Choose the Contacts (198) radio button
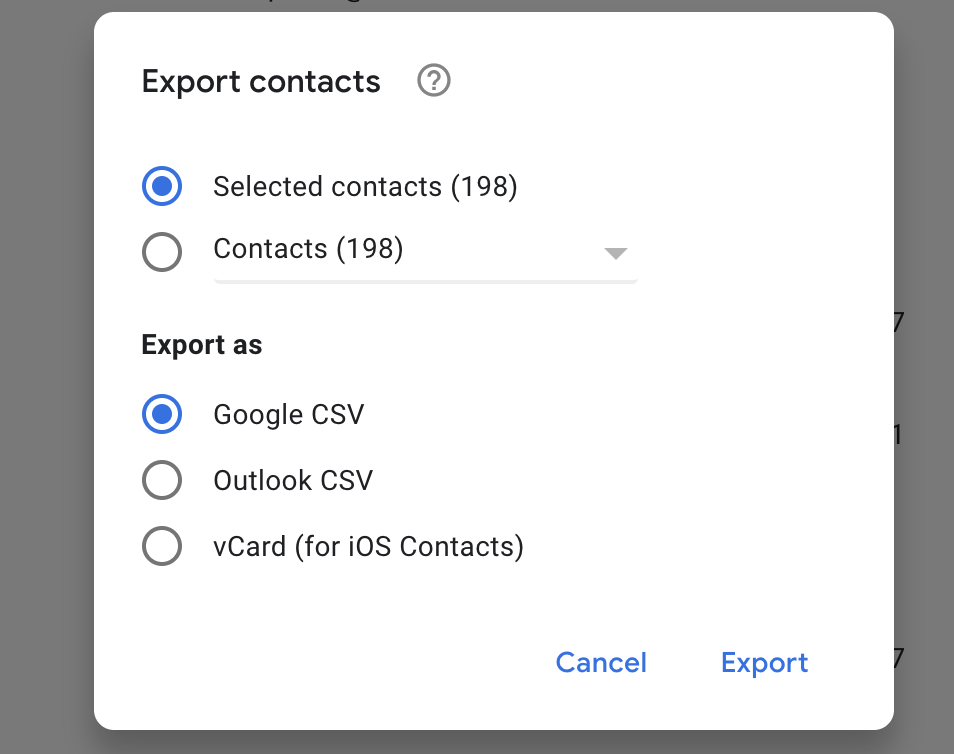954x754 pixels. tap(162, 251)
